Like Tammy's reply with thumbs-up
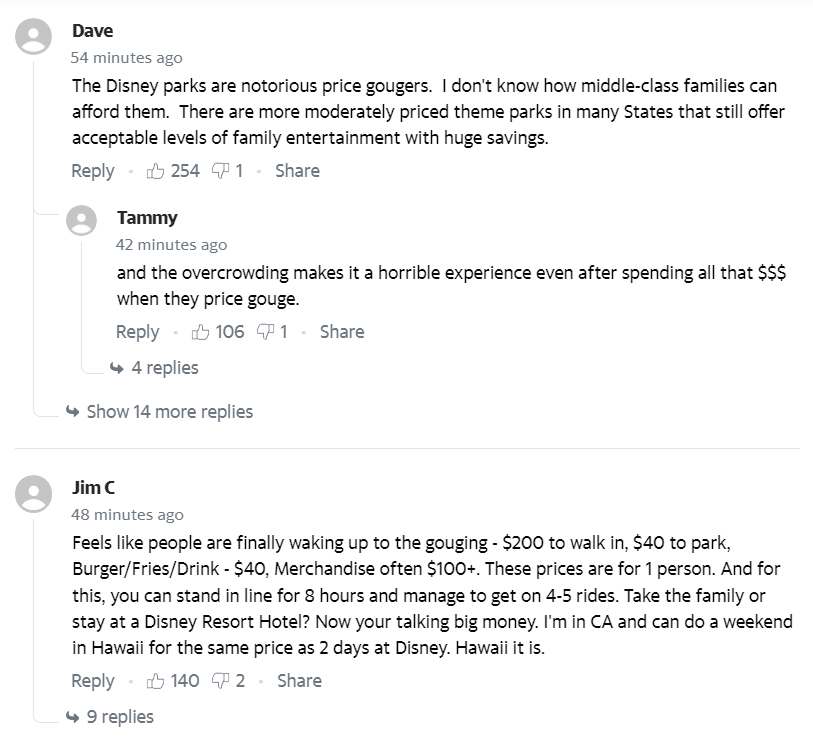This screenshot has width=813, height=741. pos(200,332)
